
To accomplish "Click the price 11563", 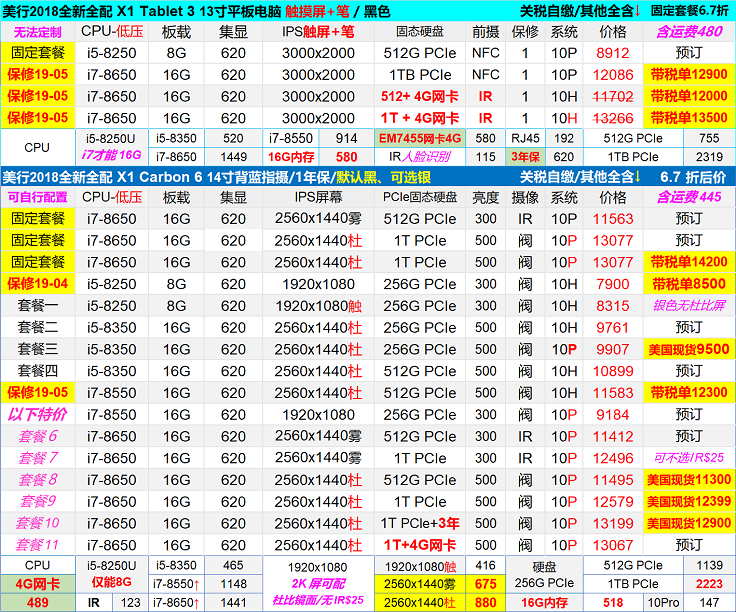I will point(613,219).
